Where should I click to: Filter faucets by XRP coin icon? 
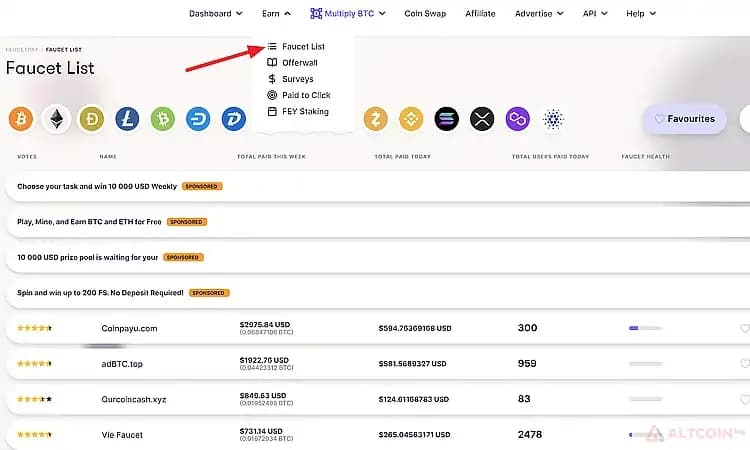pos(482,119)
